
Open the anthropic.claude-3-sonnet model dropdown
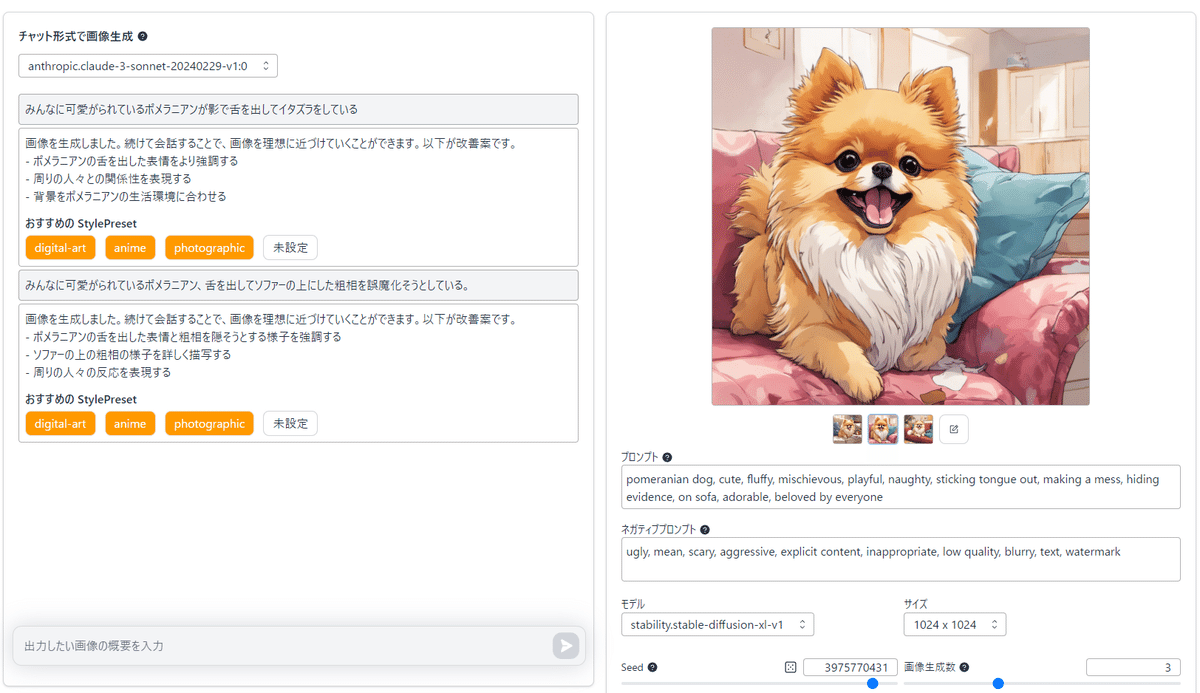tap(148, 65)
